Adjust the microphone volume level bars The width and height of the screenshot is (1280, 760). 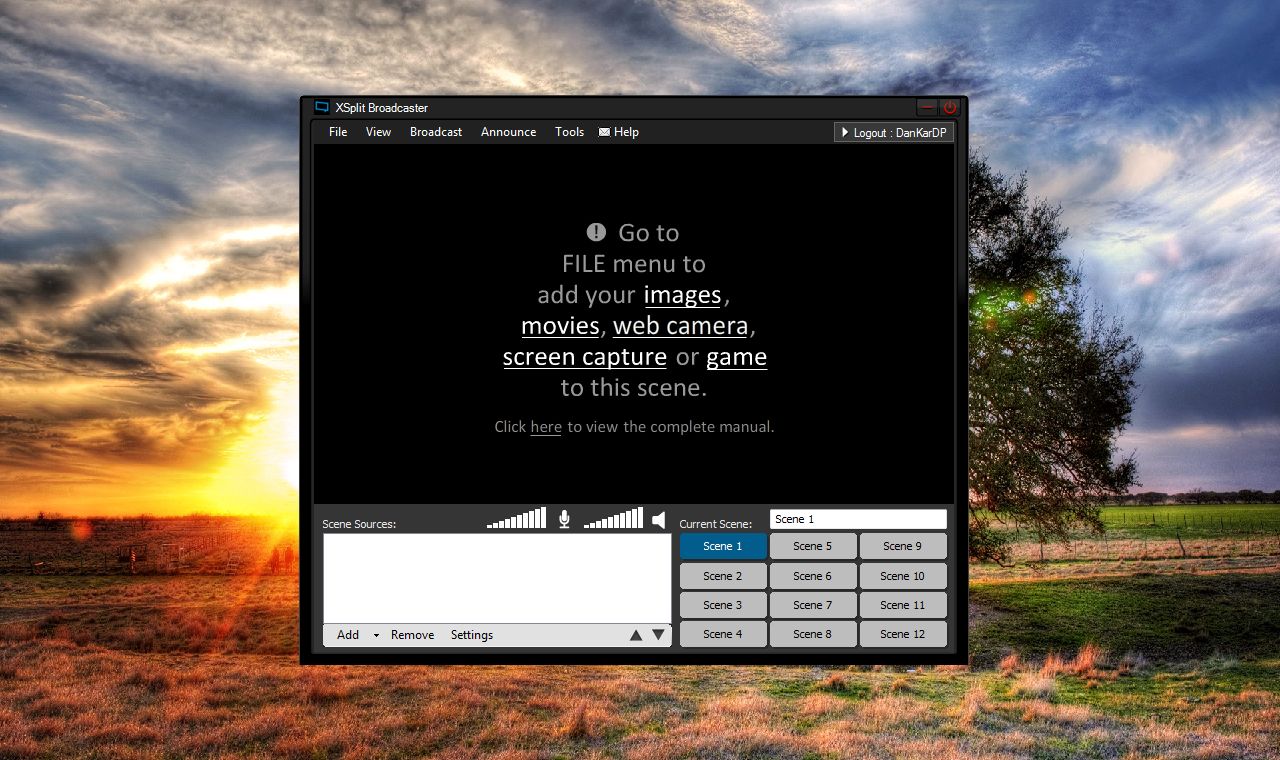(x=516, y=518)
